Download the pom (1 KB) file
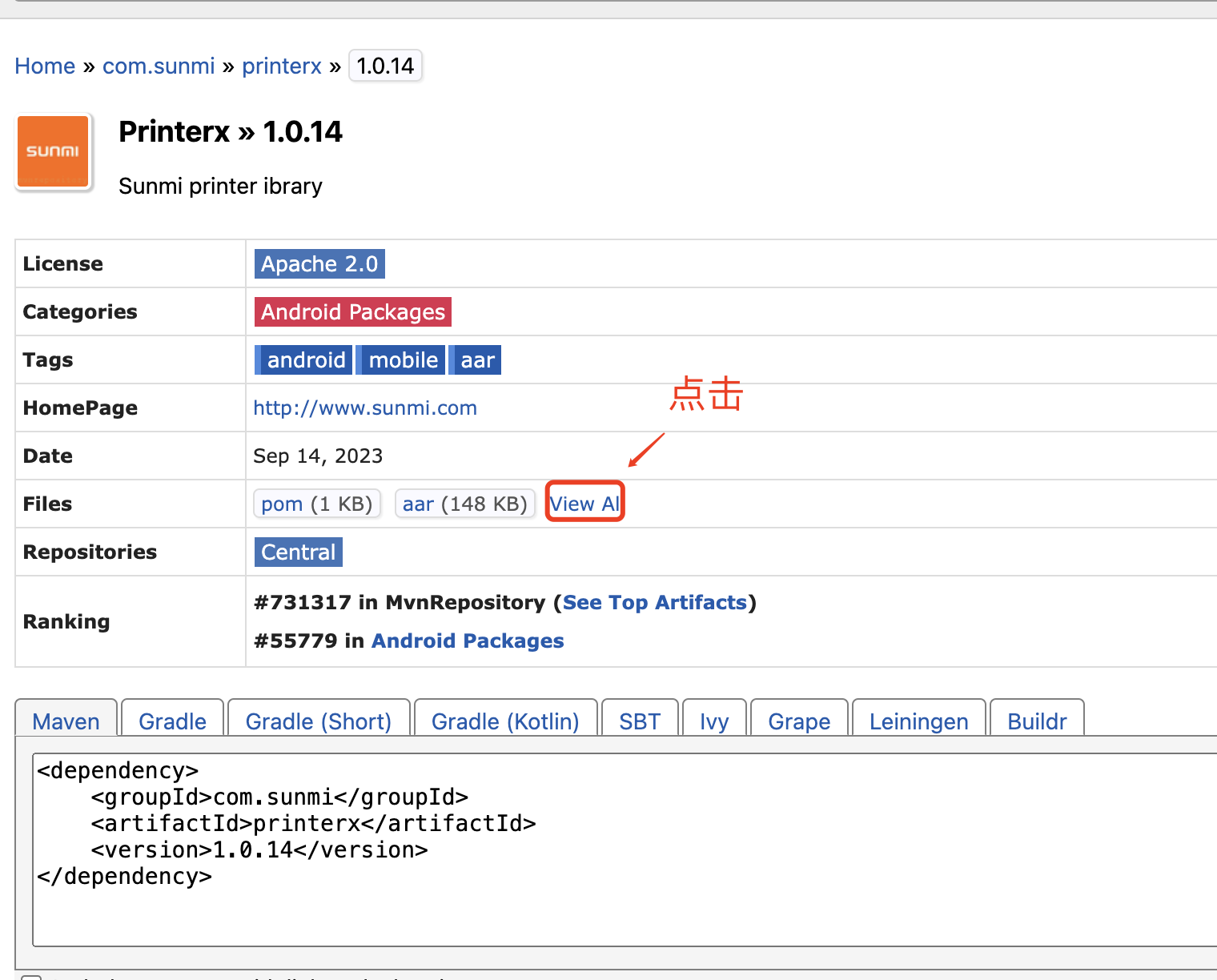The height and width of the screenshot is (980, 1217). click(317, 504)
